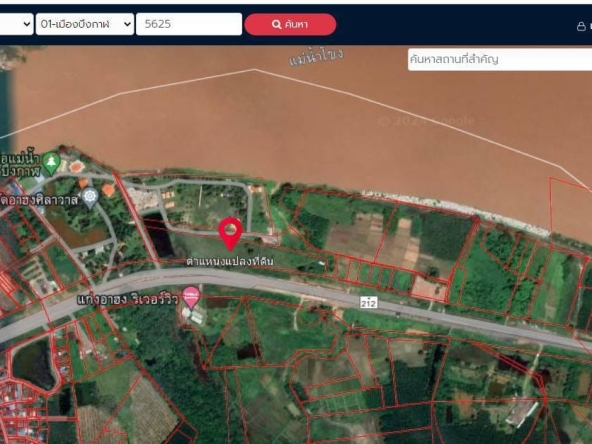Click the ตำแหน่งแปลงที่ดิน label under the pin
The height and width of the screenshot is (444, 592).
tap(230, 261)
